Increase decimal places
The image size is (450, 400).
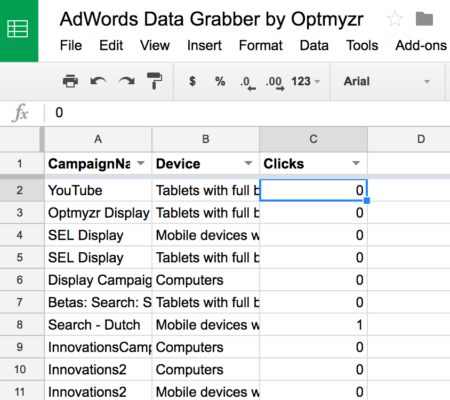click(275, 83)
